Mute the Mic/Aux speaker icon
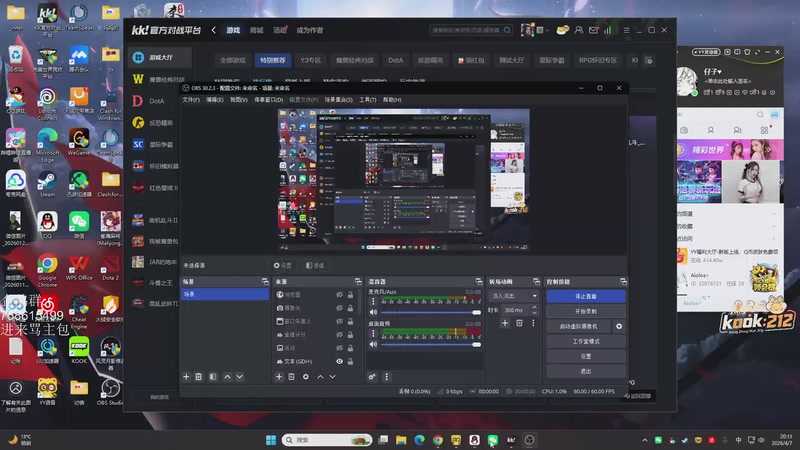 tap(373, 312)
